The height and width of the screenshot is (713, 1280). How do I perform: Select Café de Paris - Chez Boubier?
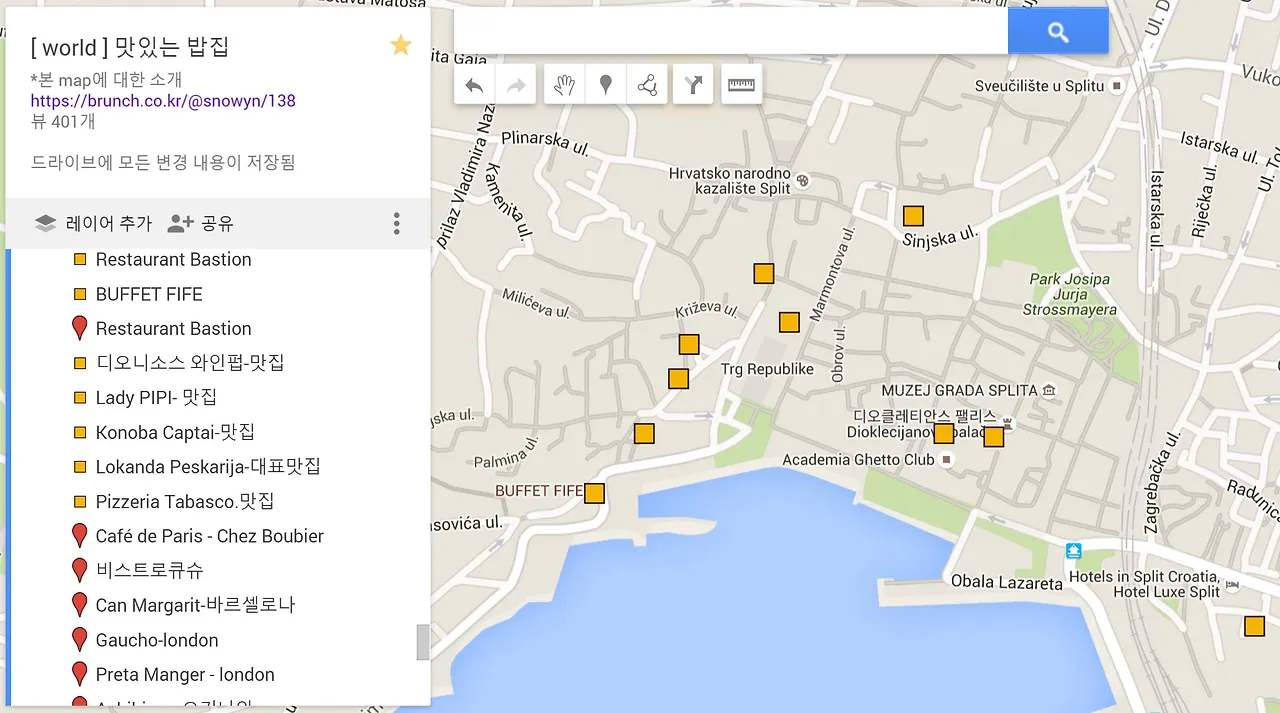210,536
